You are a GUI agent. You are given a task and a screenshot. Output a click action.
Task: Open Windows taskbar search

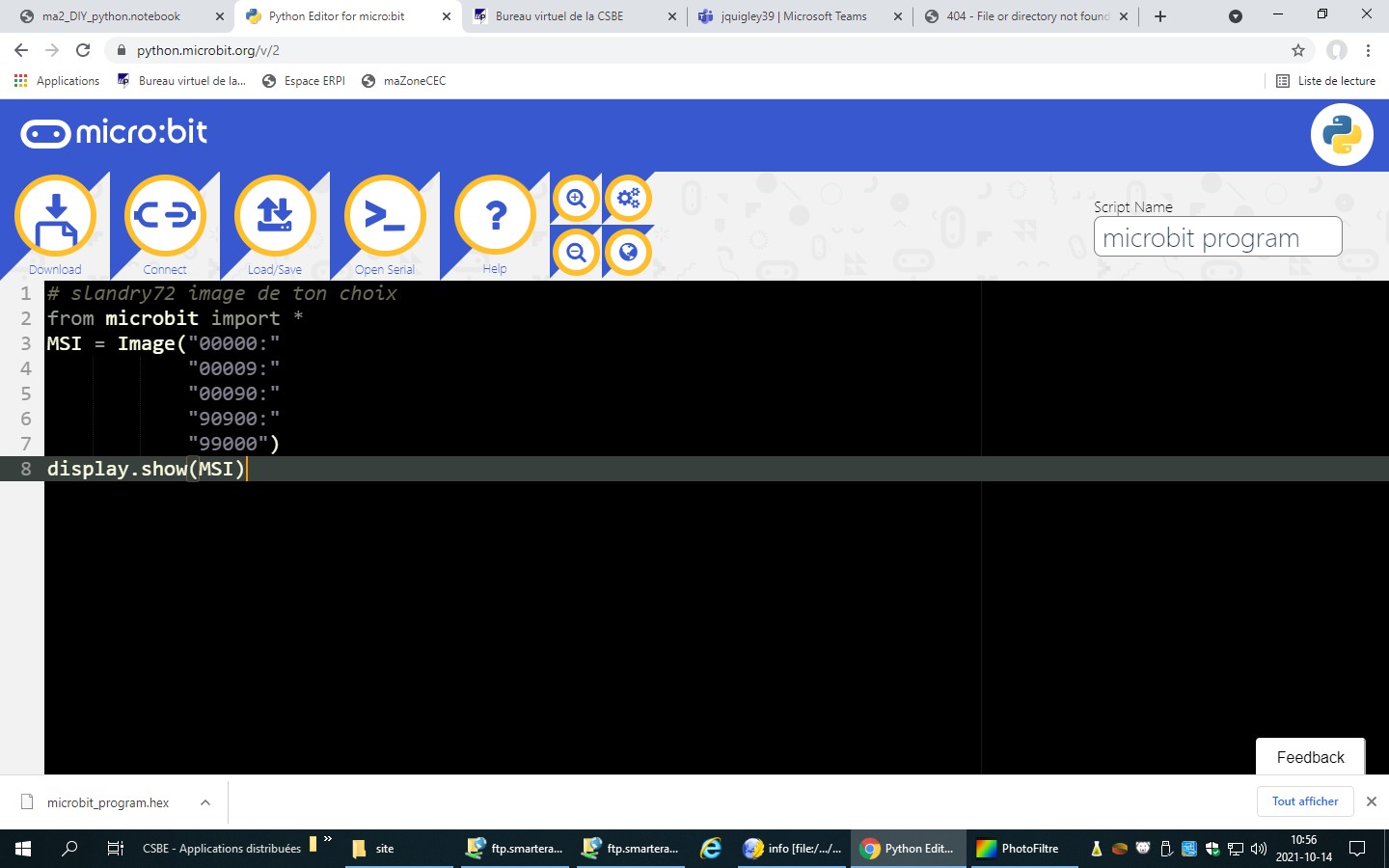click(69, 849)
